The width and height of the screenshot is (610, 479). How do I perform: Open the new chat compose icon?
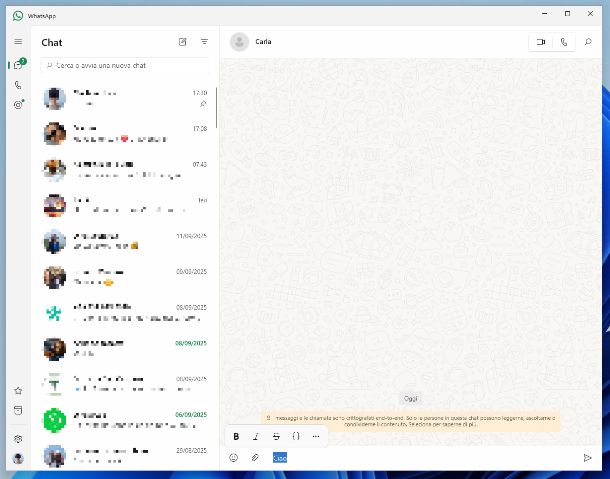[x=182, y=42]
